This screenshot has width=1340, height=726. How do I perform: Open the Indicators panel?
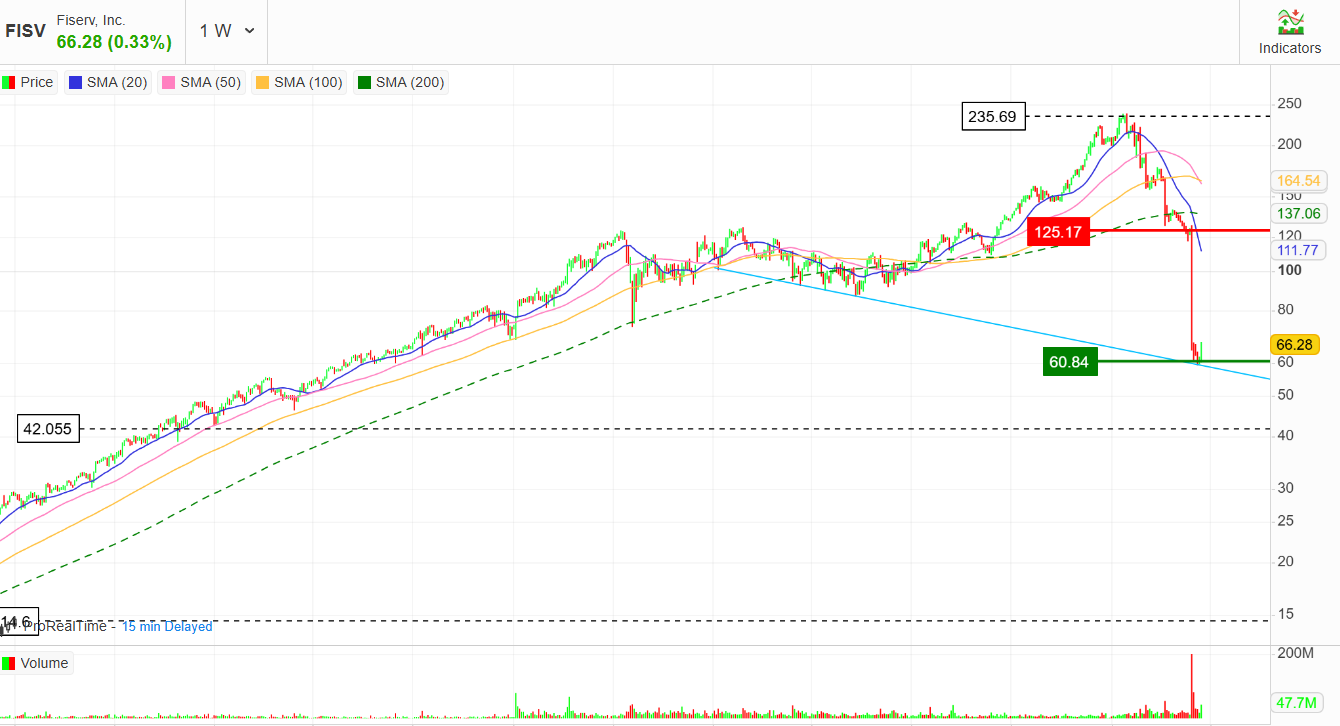(x=1289, y=32)
